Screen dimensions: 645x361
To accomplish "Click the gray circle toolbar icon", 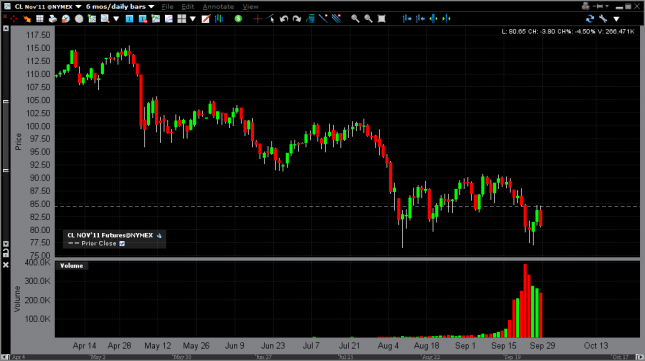I will tap(79, 19).
